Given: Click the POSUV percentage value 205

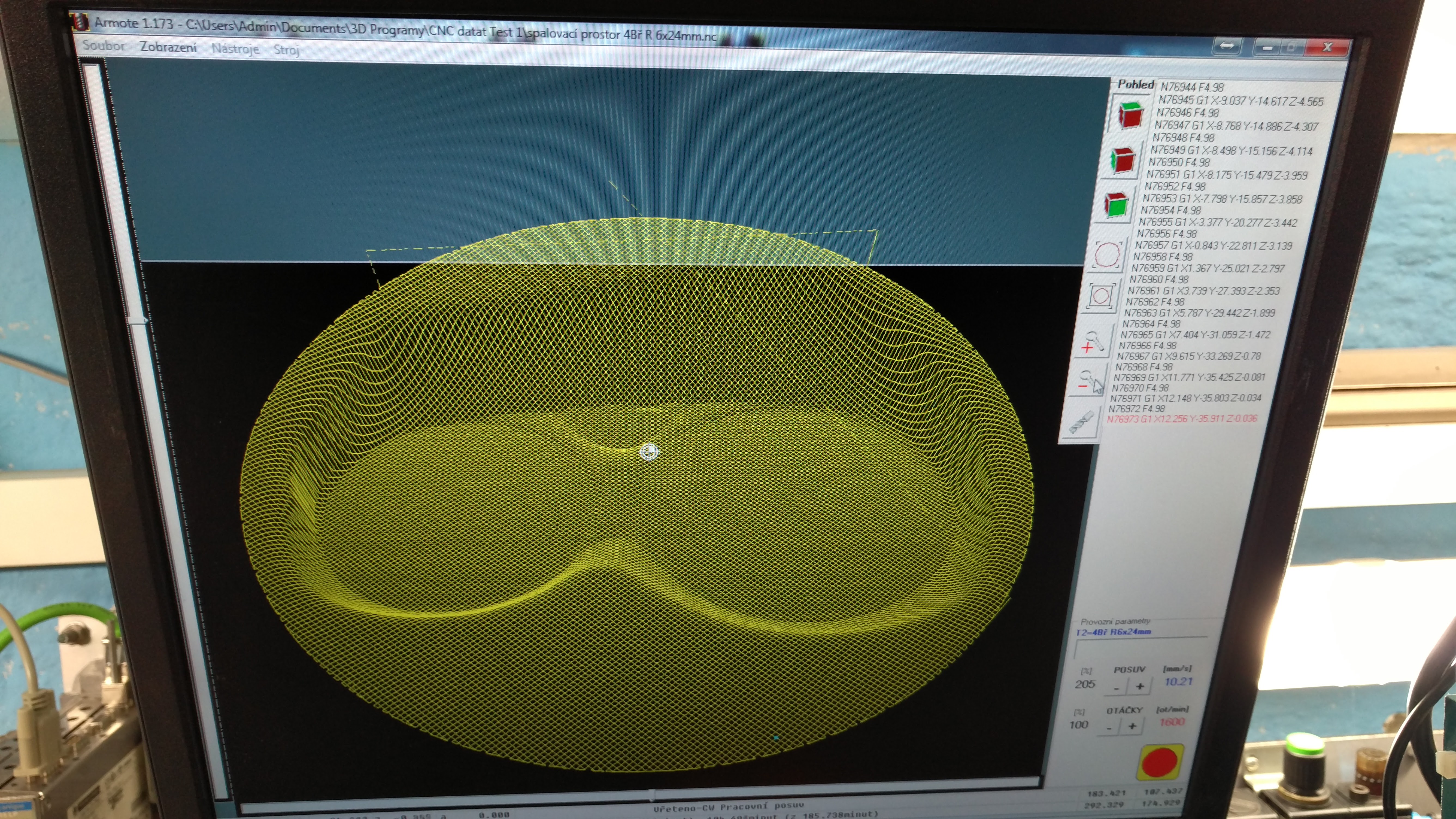Looking at the screenshot, I should [1085, 684].
